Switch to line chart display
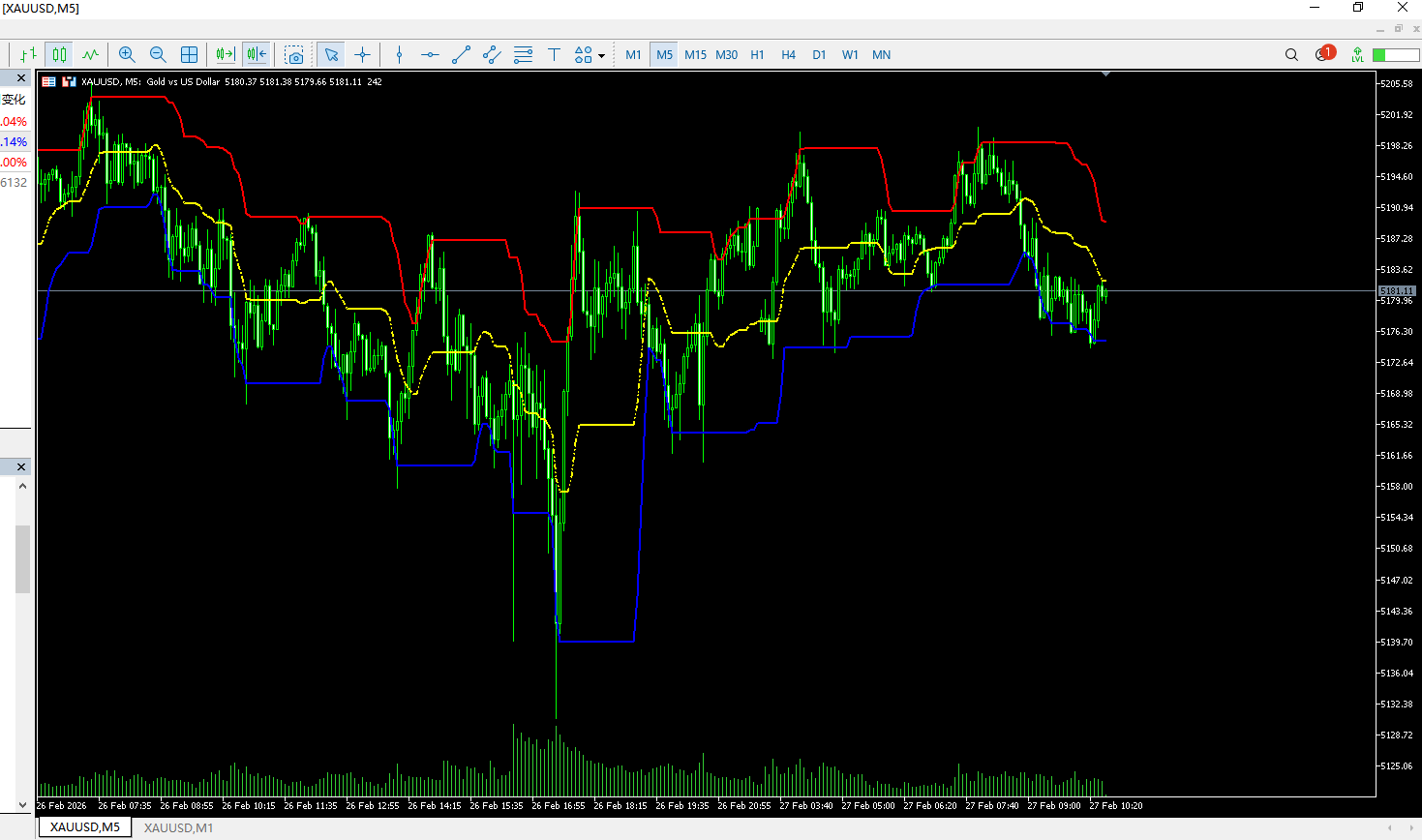 91,55
